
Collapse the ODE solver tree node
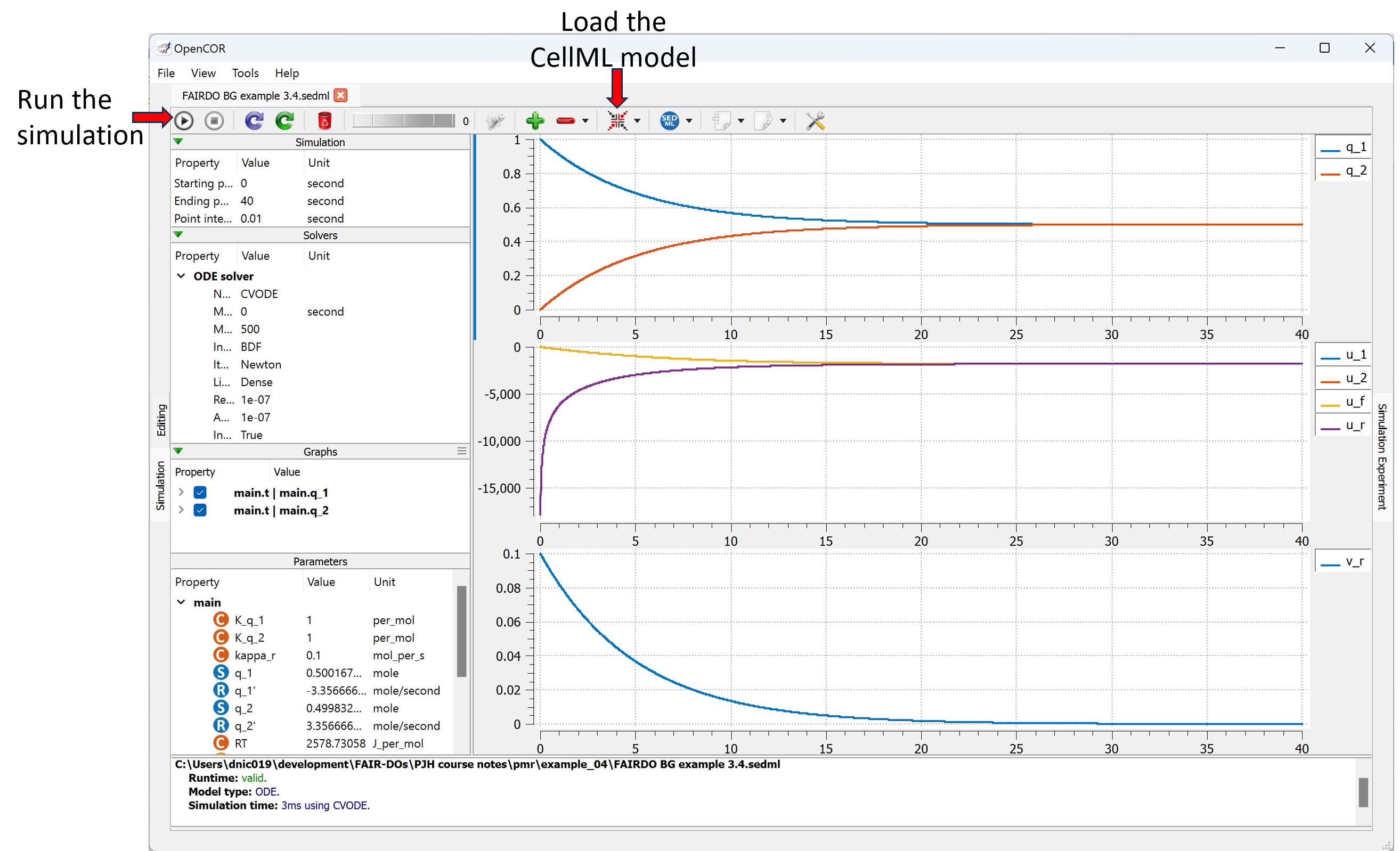[x=181, y=276]
